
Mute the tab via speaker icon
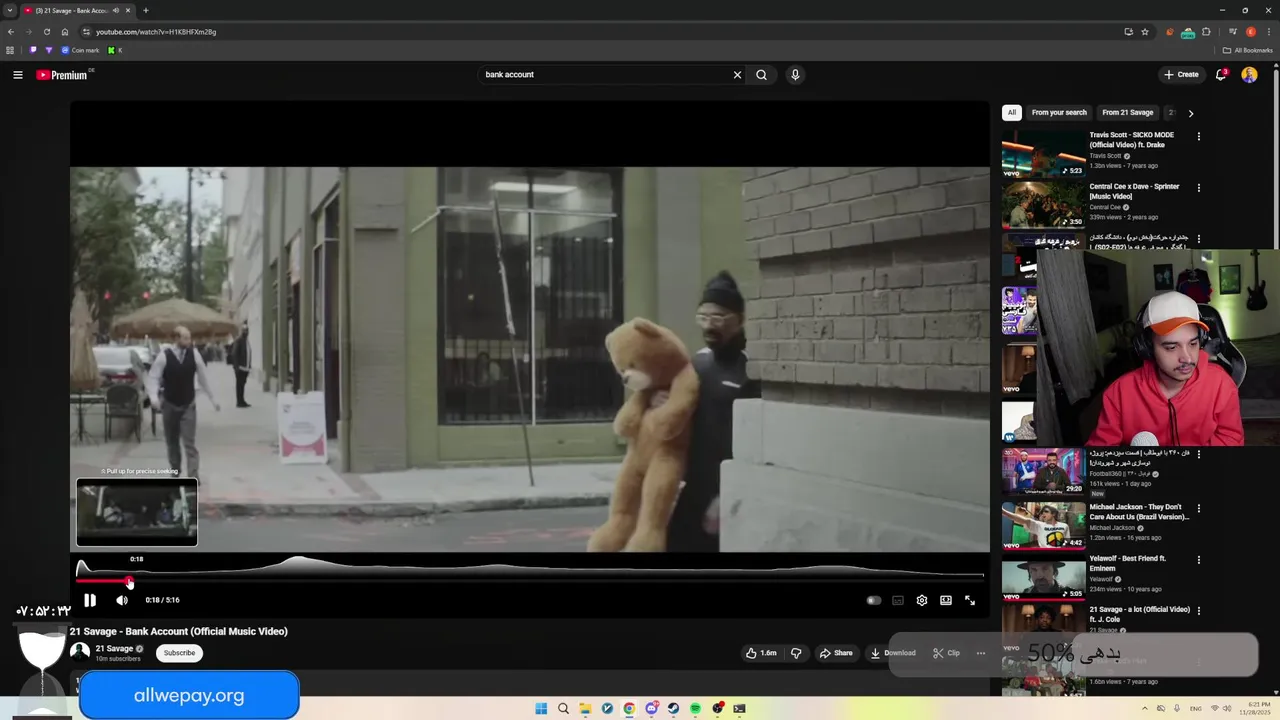pyautogui.click(x=116, y=10)
